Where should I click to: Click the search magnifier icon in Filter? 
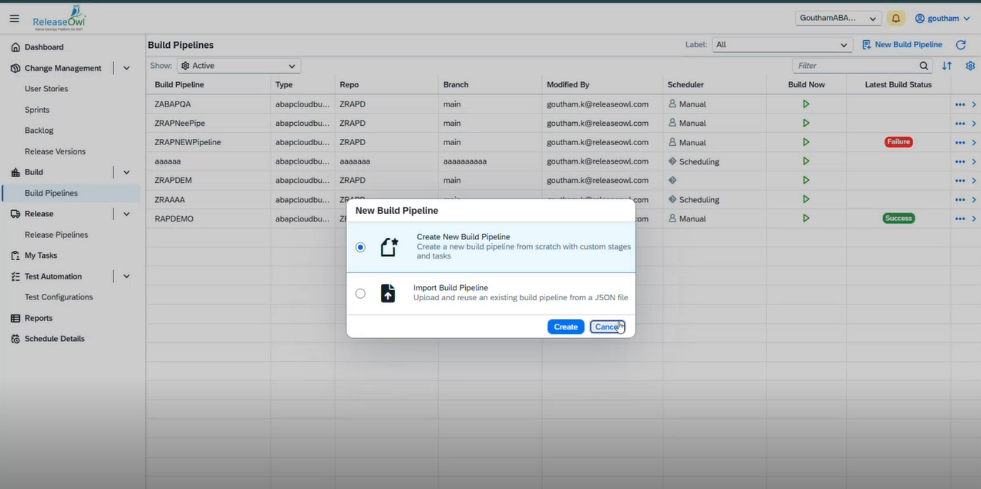point(923,66)
